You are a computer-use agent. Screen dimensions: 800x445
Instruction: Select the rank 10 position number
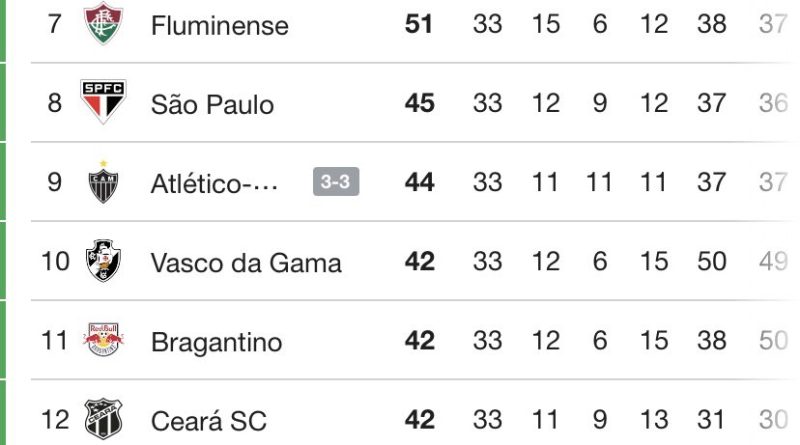click(55, 262)
